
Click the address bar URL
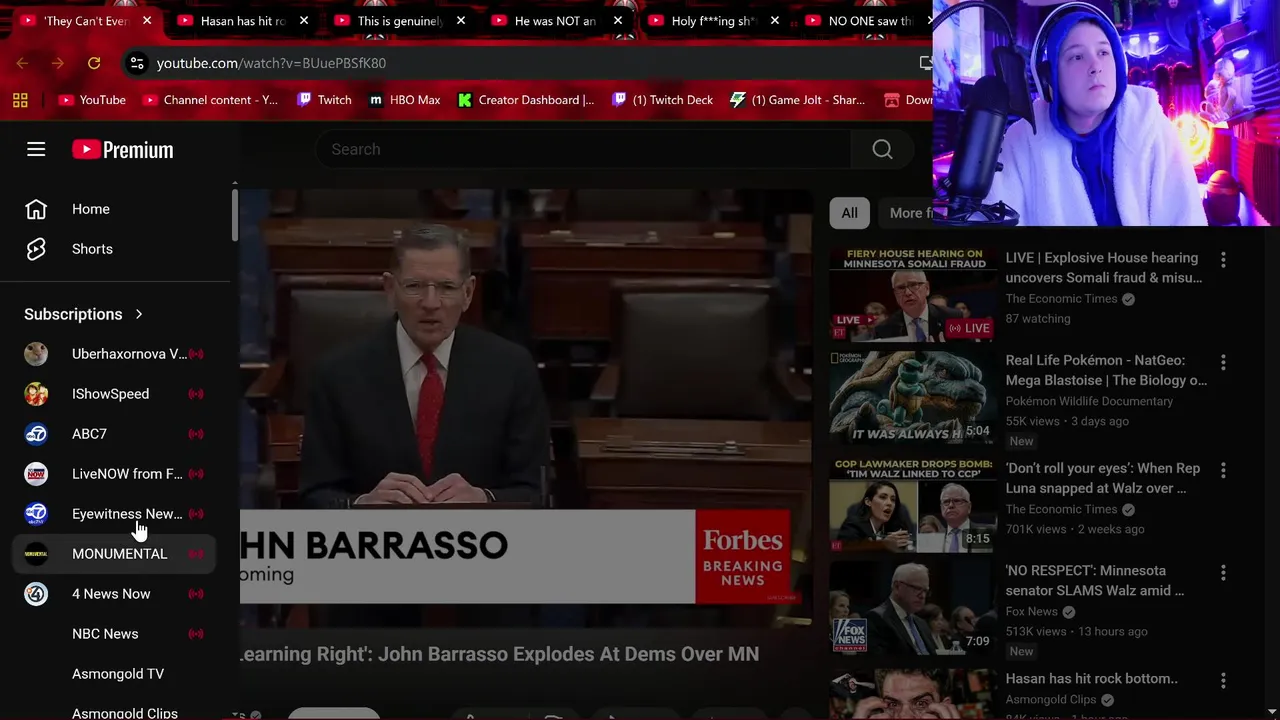tap(271, 63)
